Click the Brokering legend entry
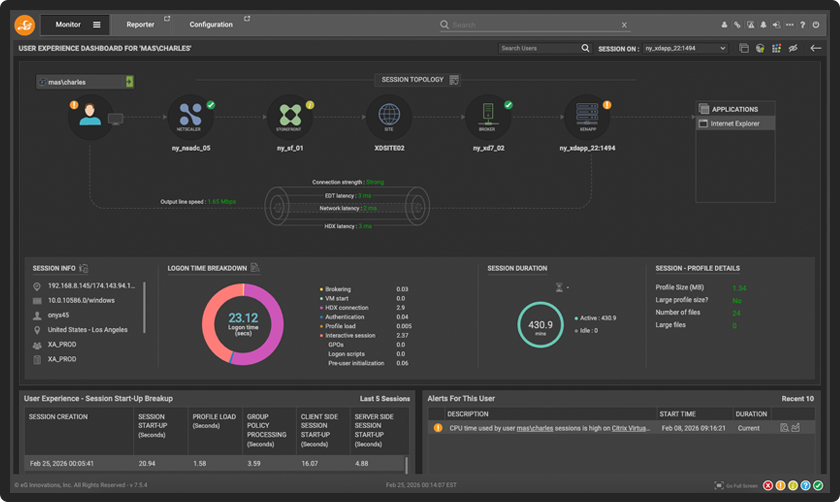The image size is (840, 502). pos(338,289)
